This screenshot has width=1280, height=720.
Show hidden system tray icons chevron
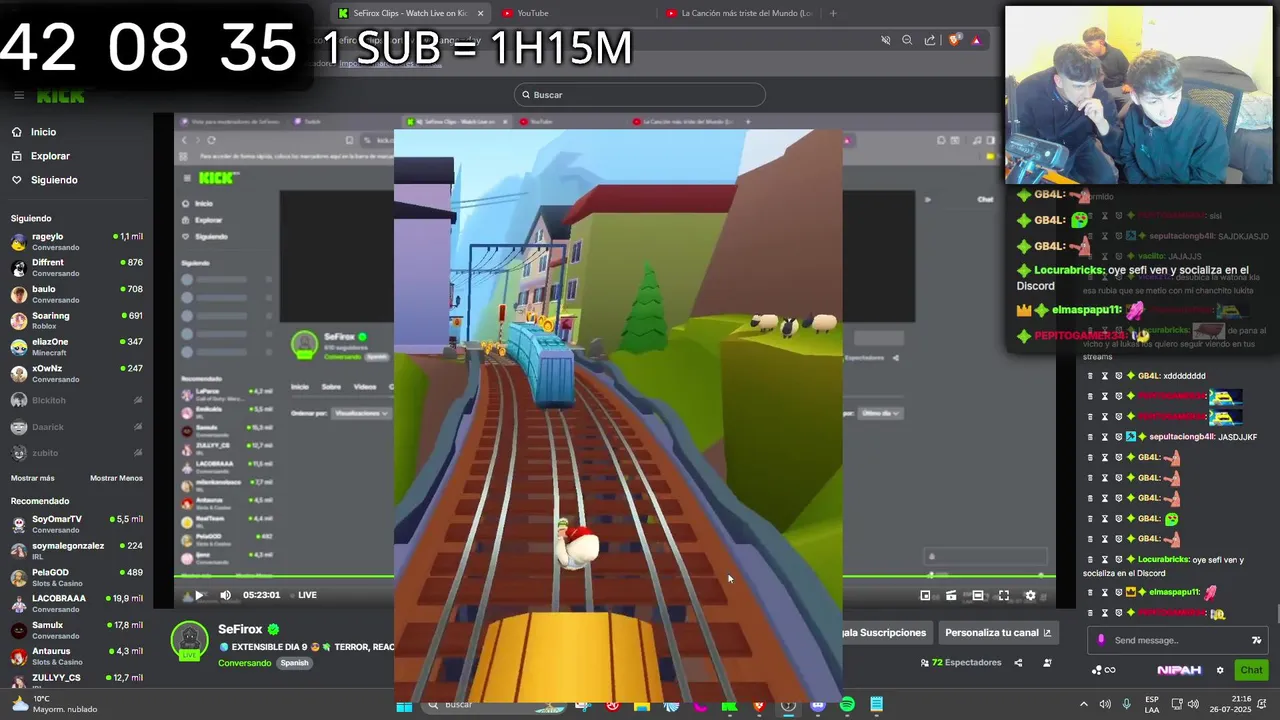[x=1083, y=704]
